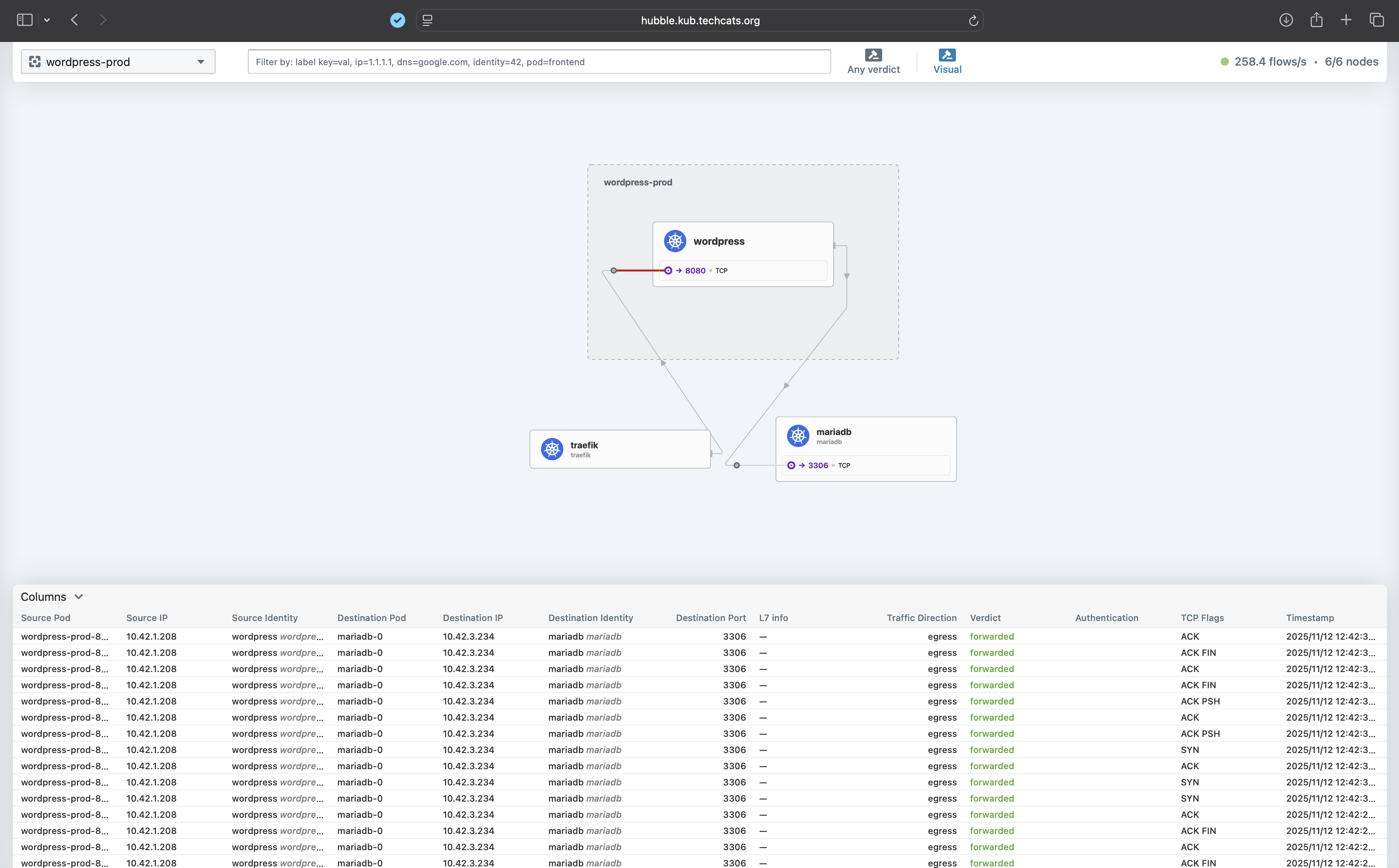Click the page reload icon in address bar

tap(973, 21)
